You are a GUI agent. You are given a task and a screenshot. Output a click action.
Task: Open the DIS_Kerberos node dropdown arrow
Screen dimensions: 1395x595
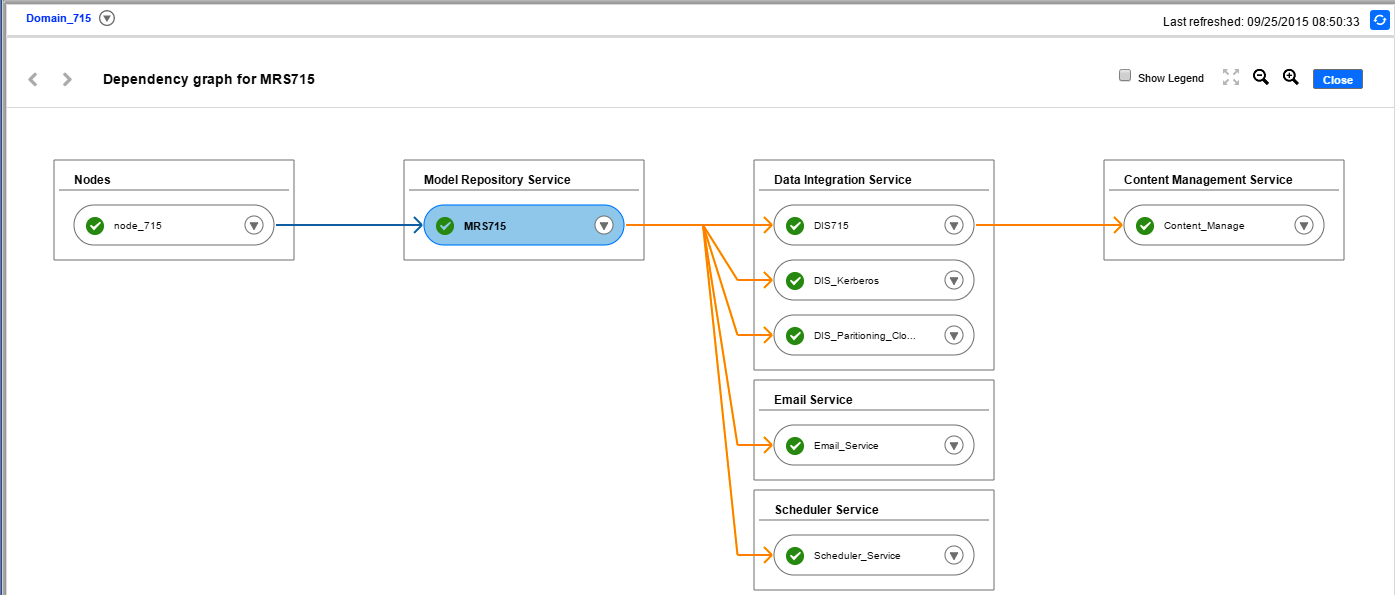pyautogui.click(x=953, y=281)
